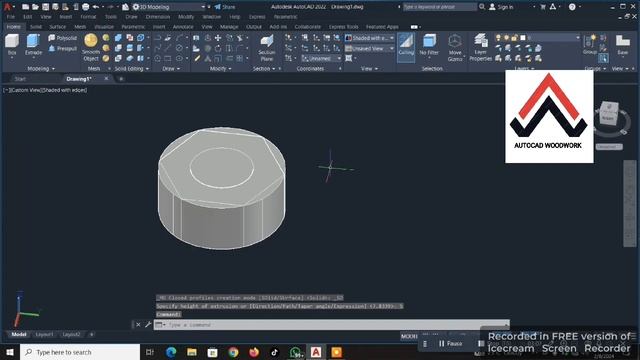Click the Save icon in quick access toolbar
Image resolution: width=640 pixels, height=360 pixels.
45,7
